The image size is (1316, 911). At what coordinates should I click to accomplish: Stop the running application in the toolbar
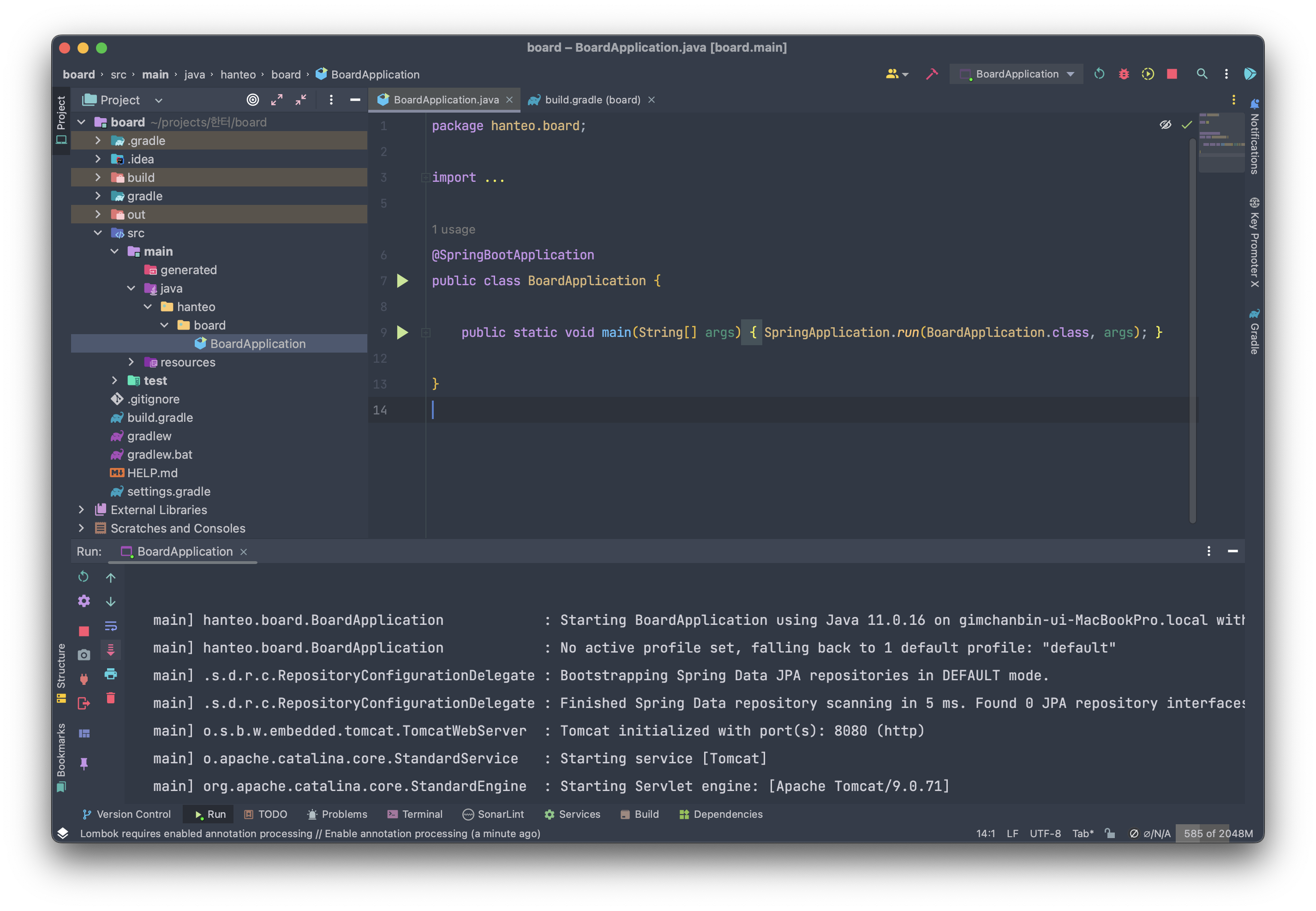pyautogui.click(x=1172, y=74)
